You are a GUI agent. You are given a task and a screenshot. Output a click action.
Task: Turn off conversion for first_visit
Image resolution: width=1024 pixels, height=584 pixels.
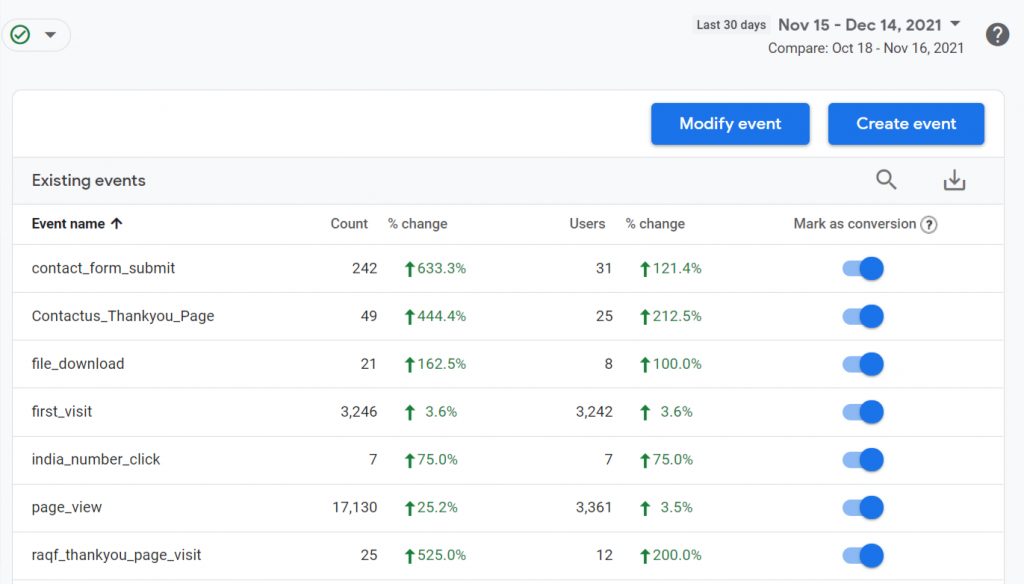click(x=864, y=412)
